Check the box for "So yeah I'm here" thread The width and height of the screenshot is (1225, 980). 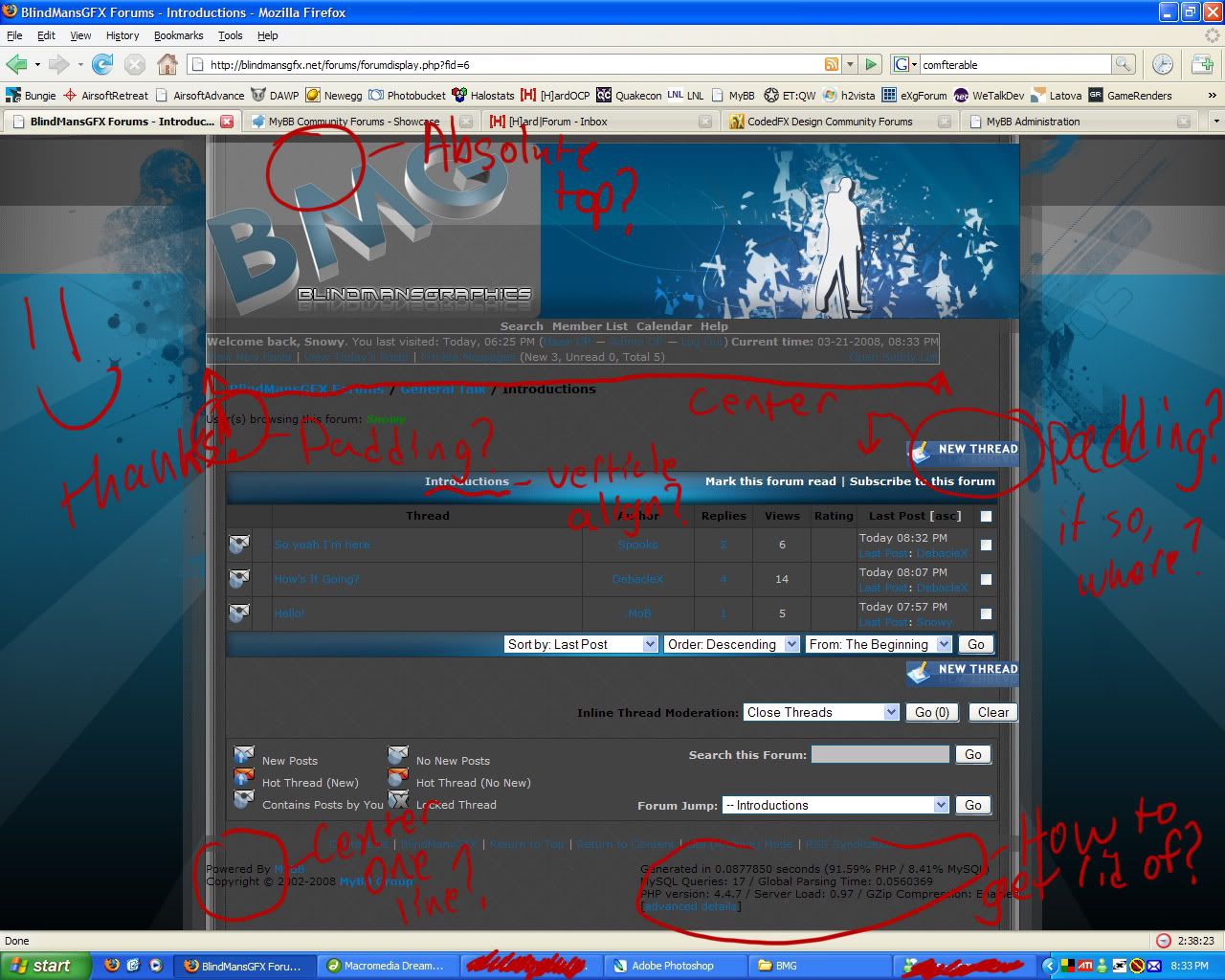pos(986,545)
